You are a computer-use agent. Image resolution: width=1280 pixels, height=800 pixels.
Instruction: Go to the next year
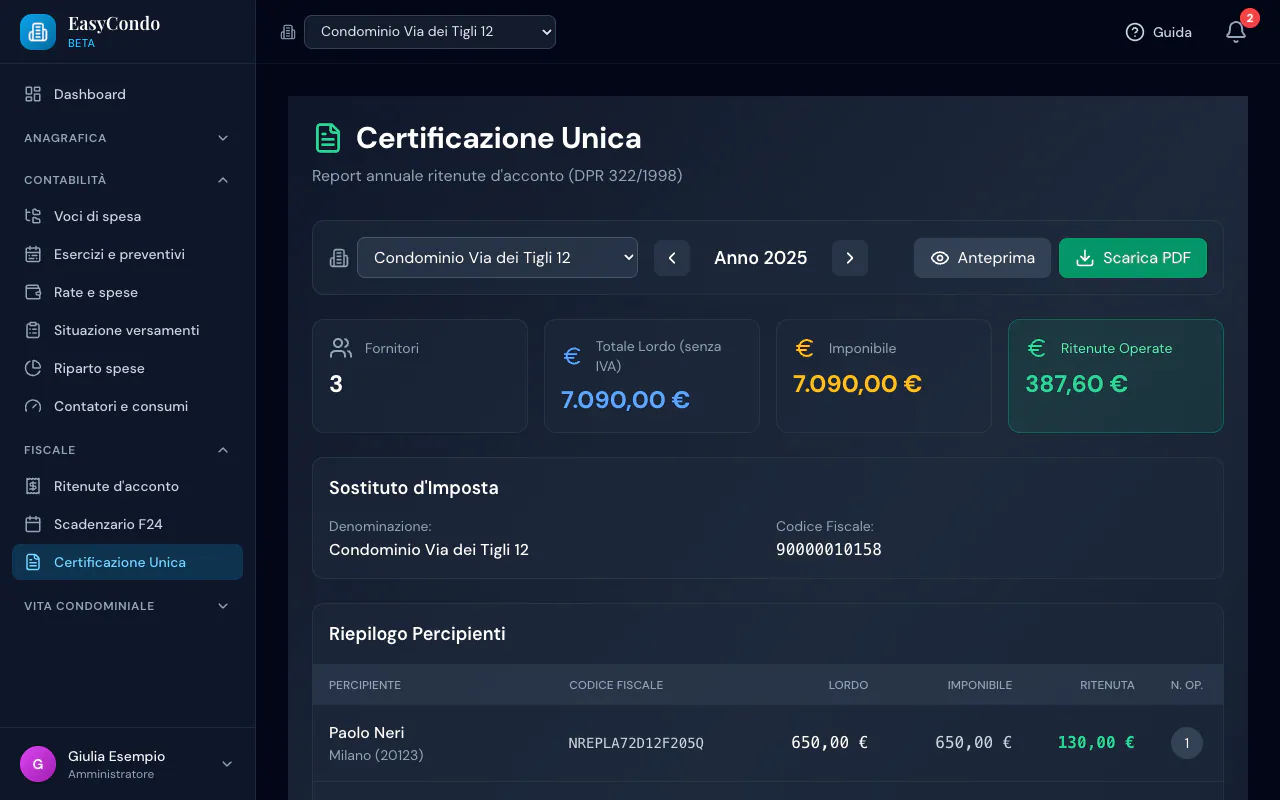click(x=850, y=258)
